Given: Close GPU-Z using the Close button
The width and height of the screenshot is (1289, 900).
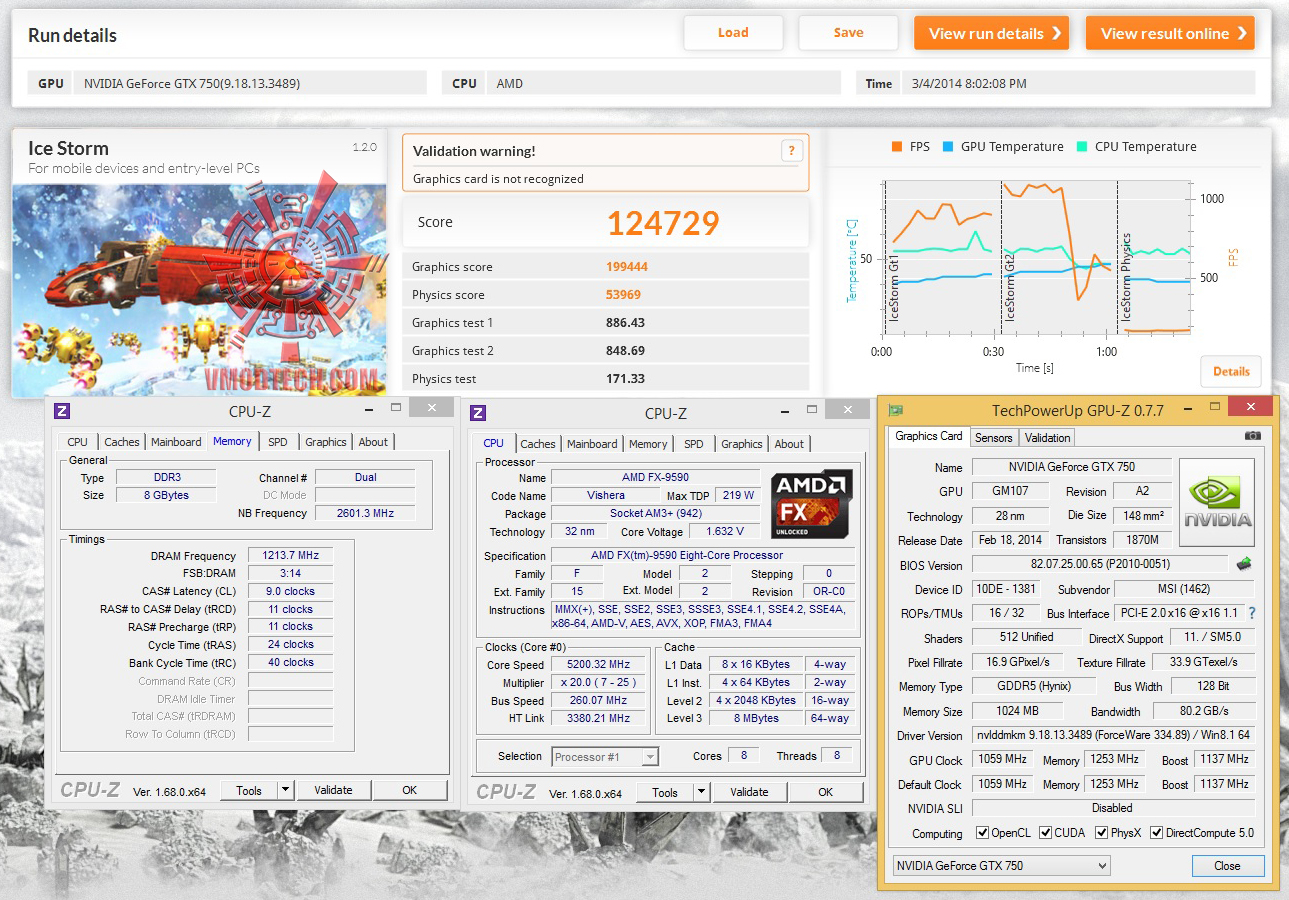Looking at the screenshot, I should pos(1228,866).
